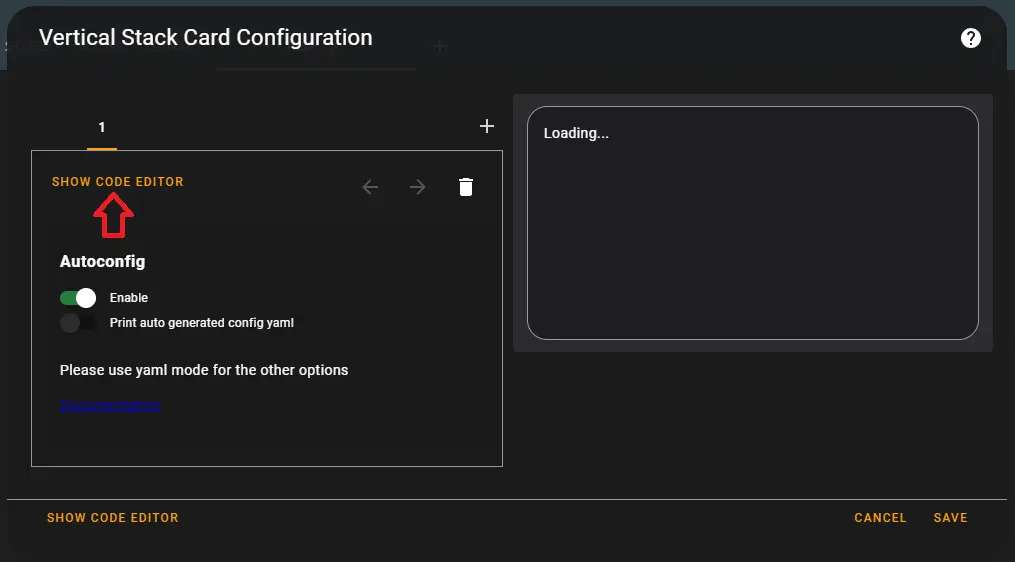This screenshot has width=1015, height=562.
Task: Click the gray preview panel below Loading card
Action: pos(752,345)
